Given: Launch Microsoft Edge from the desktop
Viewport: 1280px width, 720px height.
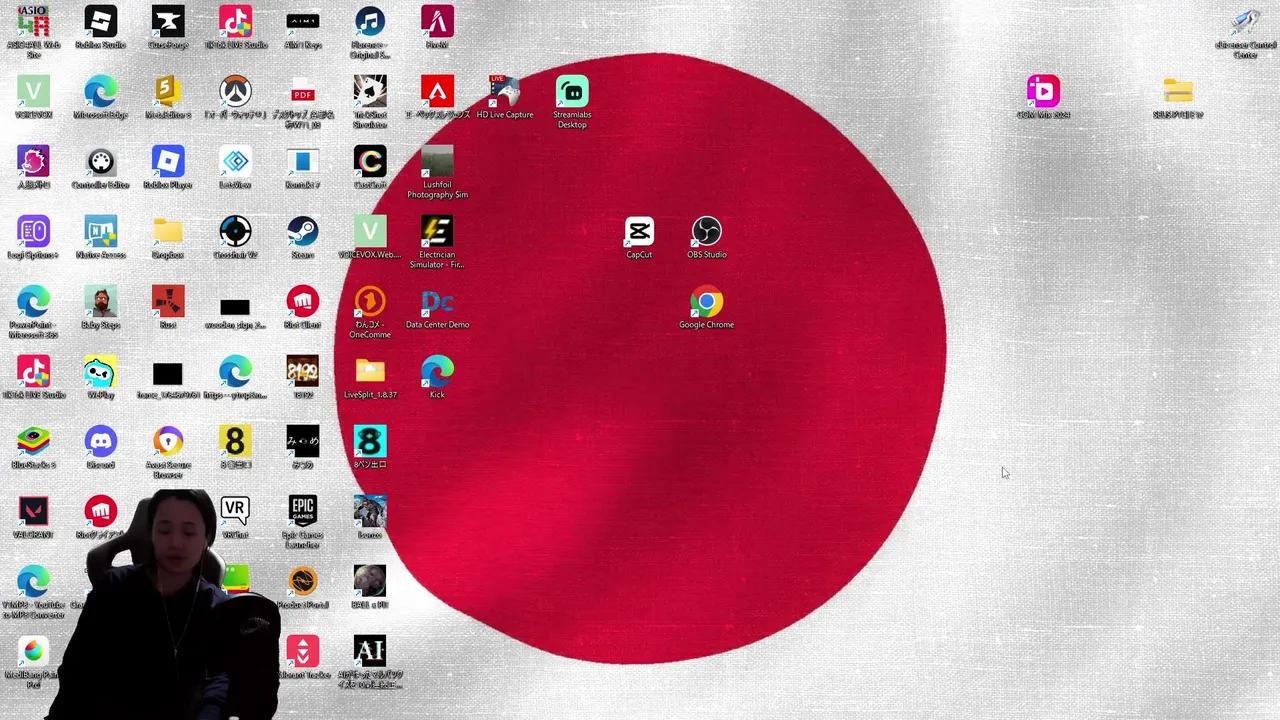Looking at the screenshot, I should point(100,92).
